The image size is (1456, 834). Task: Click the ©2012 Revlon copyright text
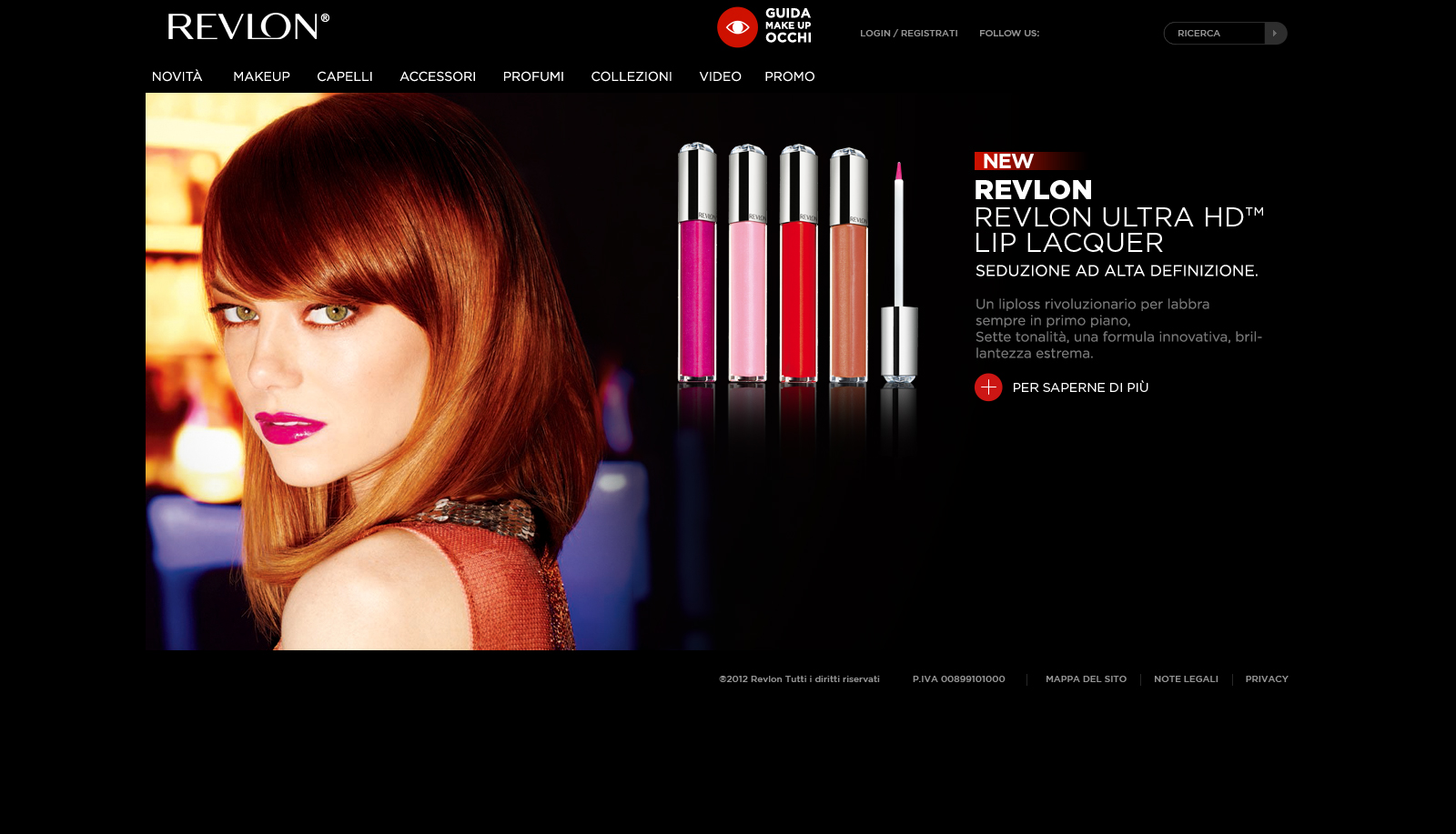799,679
